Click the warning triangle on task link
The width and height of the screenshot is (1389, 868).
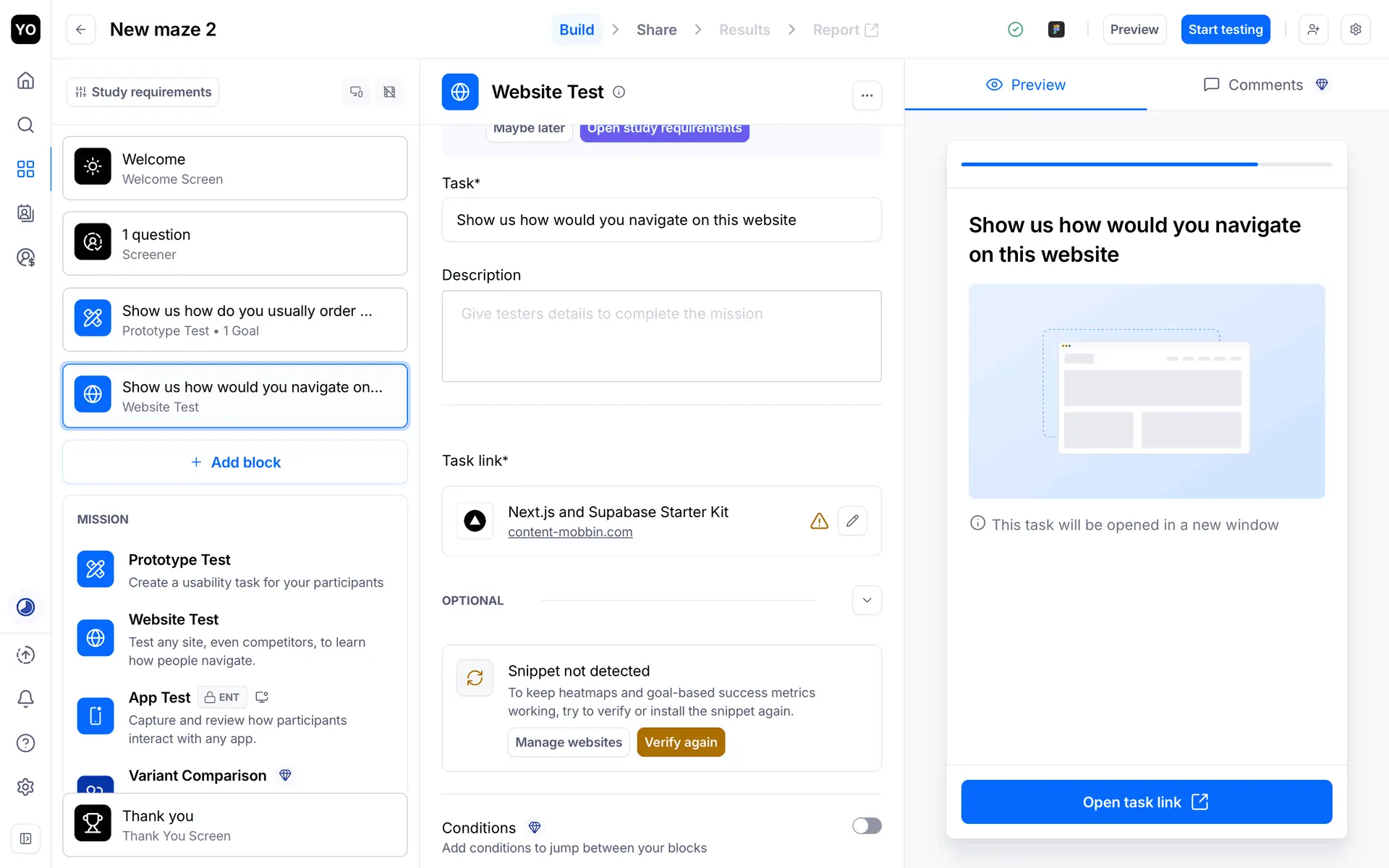(x=819, y=521)
